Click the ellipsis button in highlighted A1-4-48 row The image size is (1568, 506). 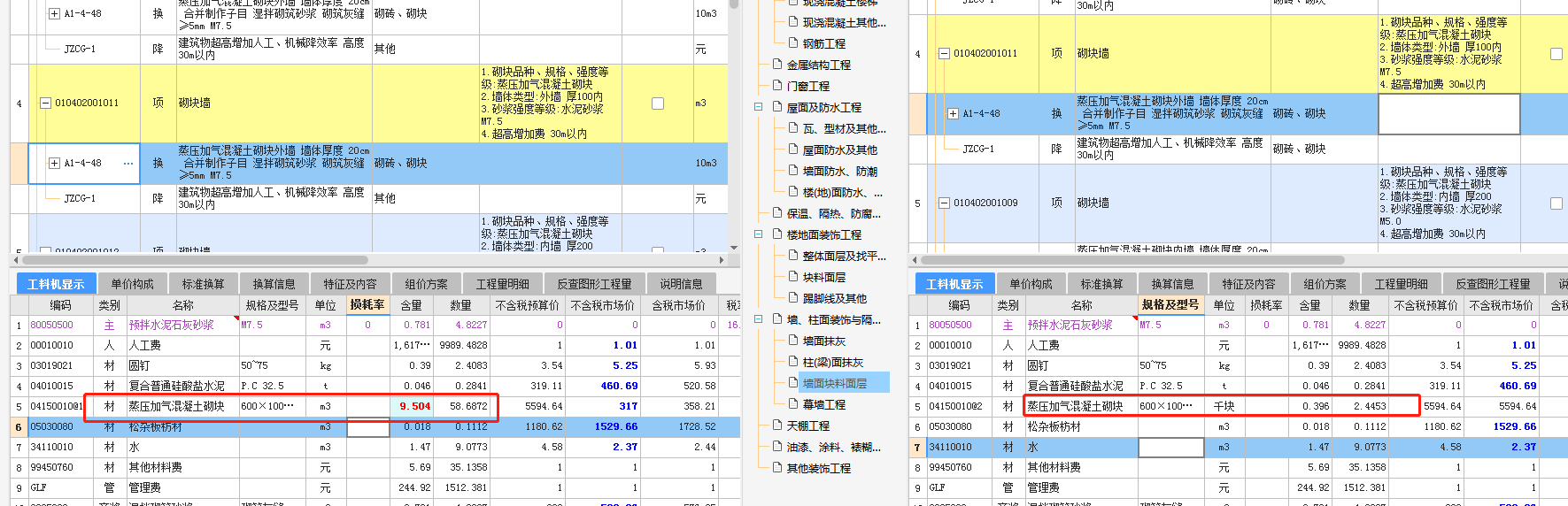click(x=128, y=164)
